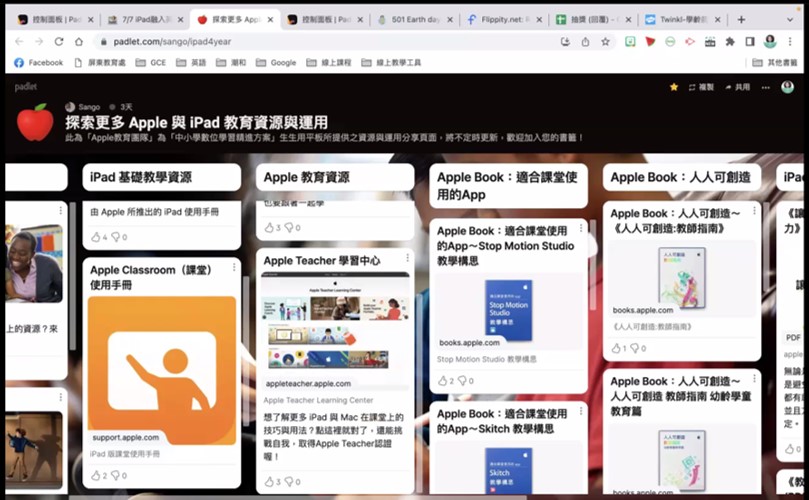
Task: Bookmark this page with the star icon
Action: pos(605,42)
